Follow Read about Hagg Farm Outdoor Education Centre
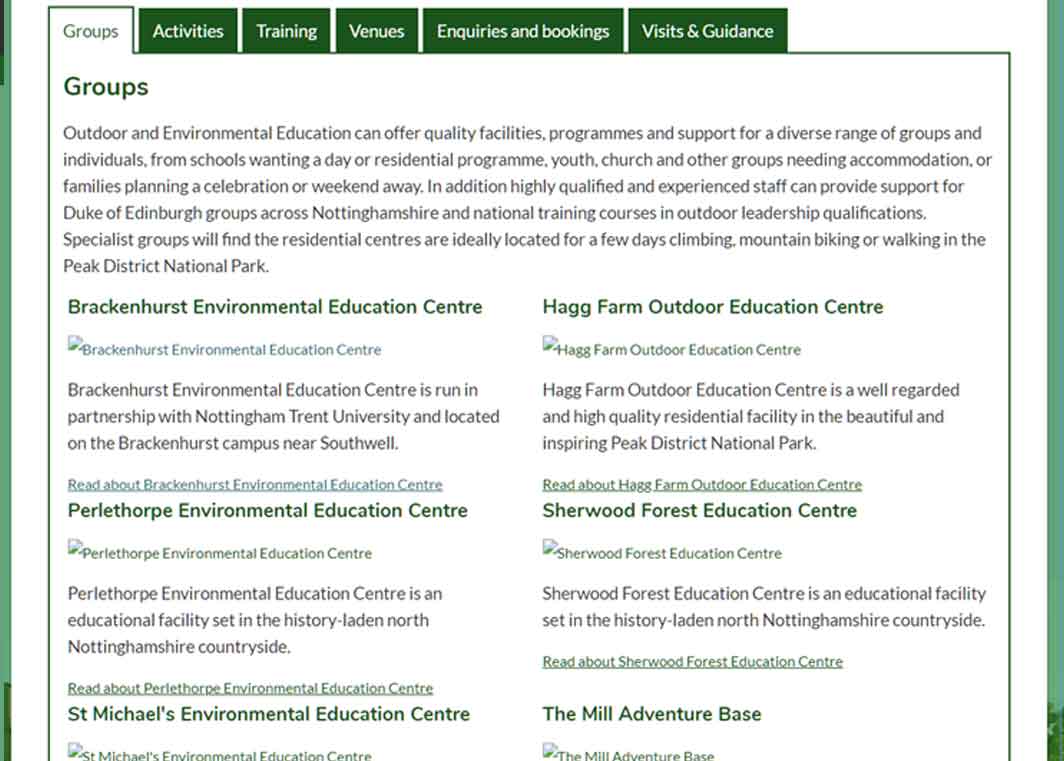1064x761 pixels. coord(702,485)
